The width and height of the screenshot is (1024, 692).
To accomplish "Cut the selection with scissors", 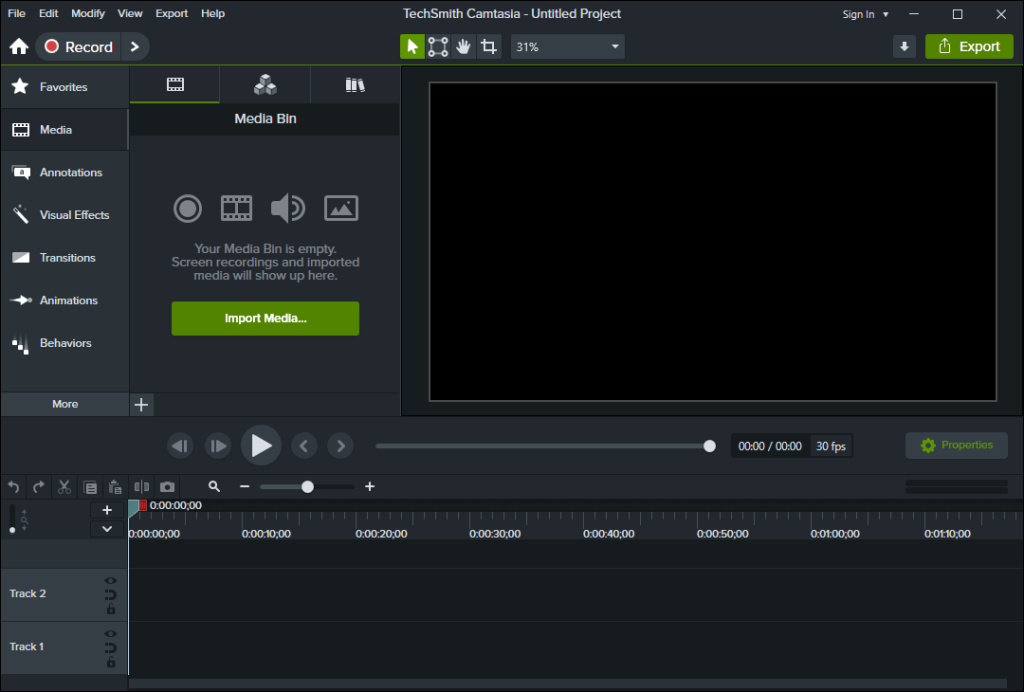I will pyautogui.click(x=64, y=487).
